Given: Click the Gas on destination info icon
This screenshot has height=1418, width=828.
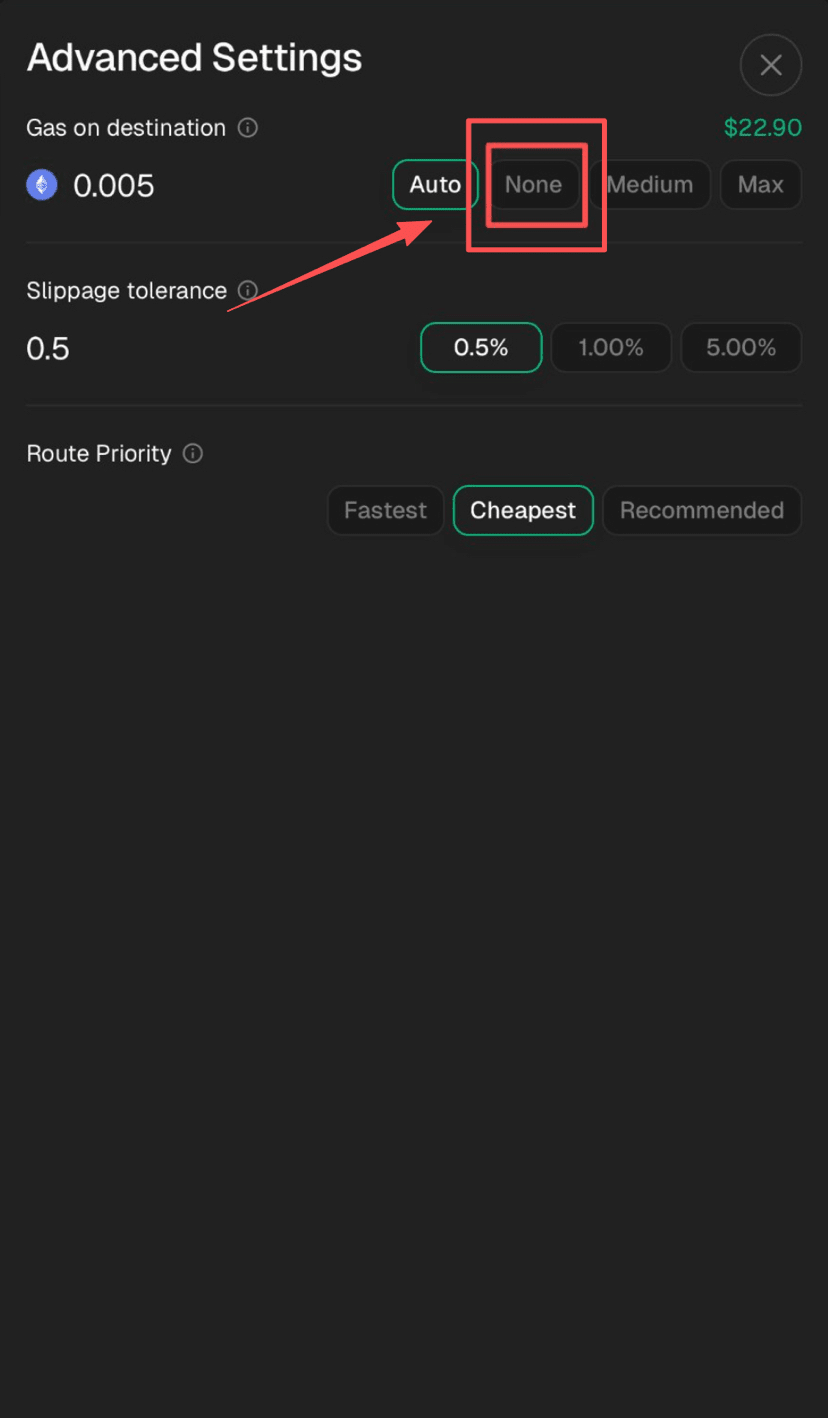Looking at the screenshot, I should point(248,128).
